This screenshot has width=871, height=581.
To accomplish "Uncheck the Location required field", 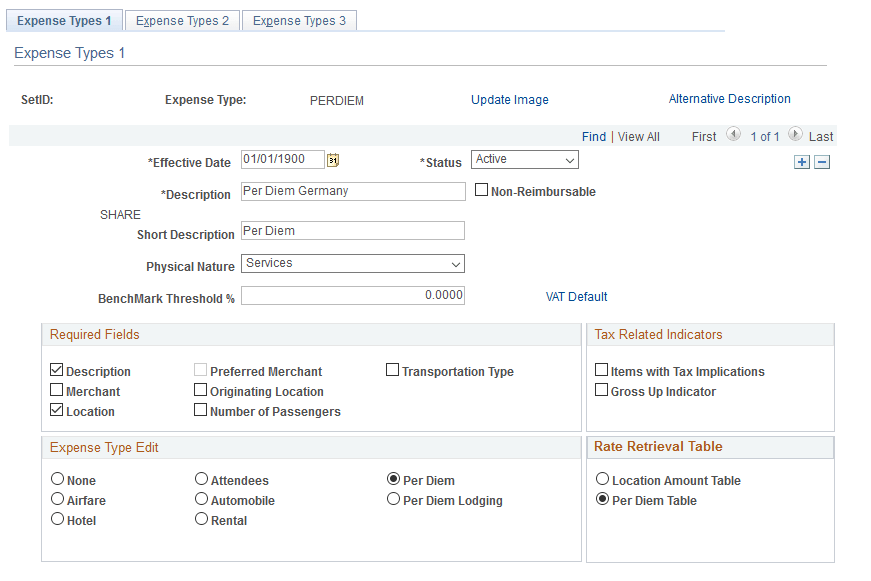I will point(56,410).
